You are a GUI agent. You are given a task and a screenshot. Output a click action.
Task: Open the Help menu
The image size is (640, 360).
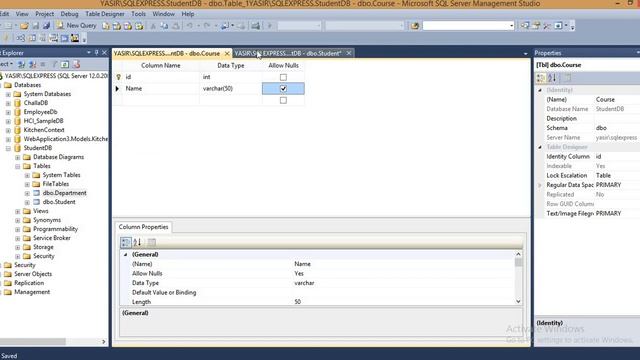(188, 14)
